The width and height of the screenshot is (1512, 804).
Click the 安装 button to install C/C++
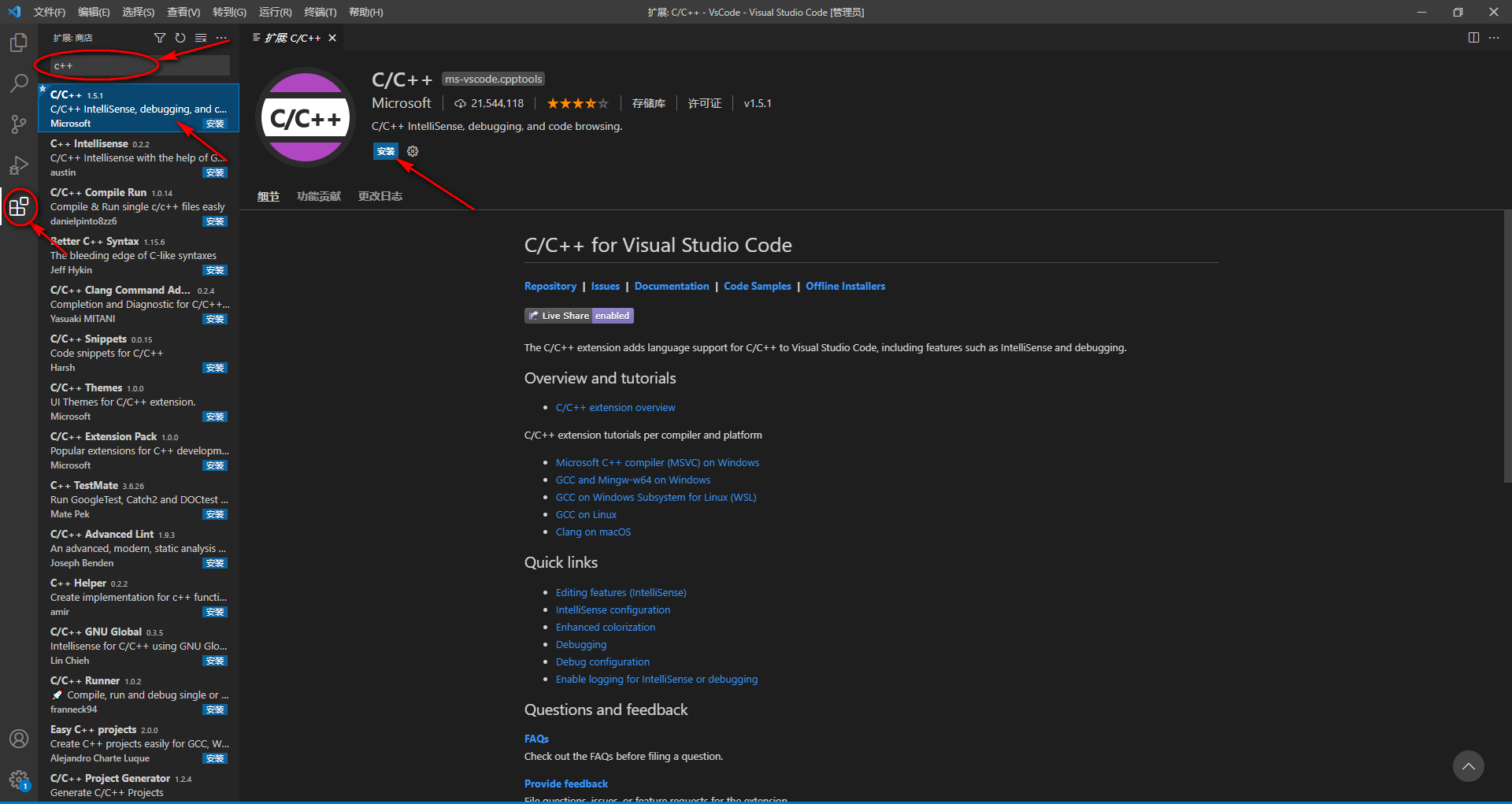(385, 151)
